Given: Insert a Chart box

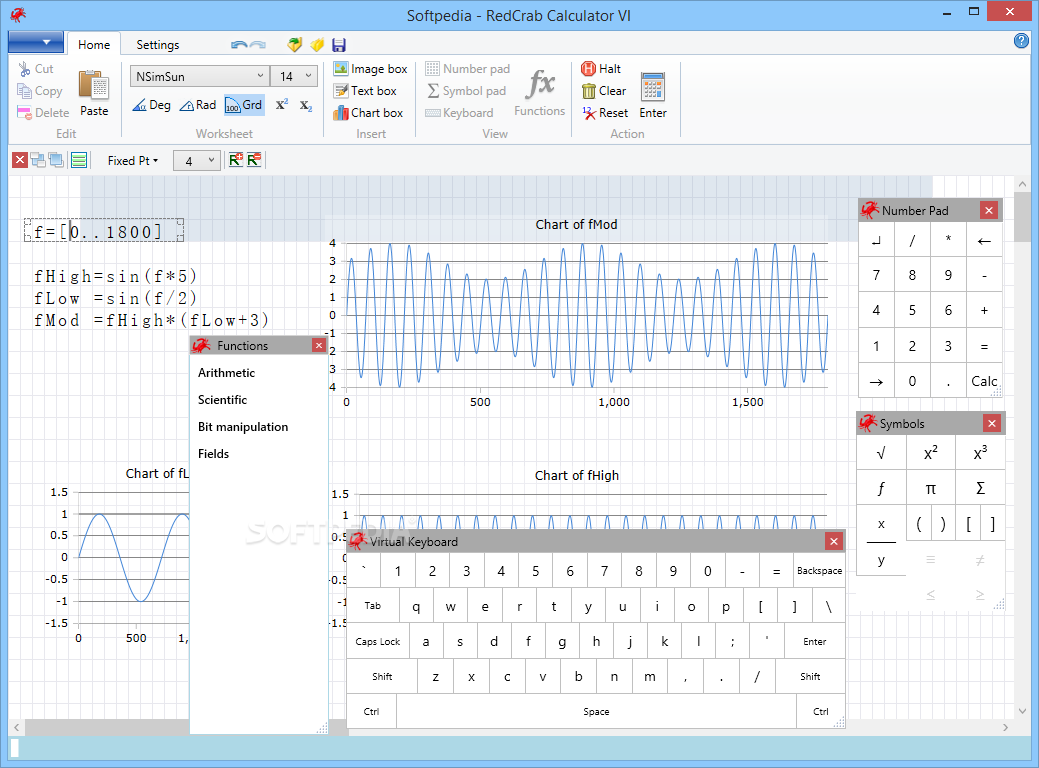Looking at the screenshot, I should 368,113.
